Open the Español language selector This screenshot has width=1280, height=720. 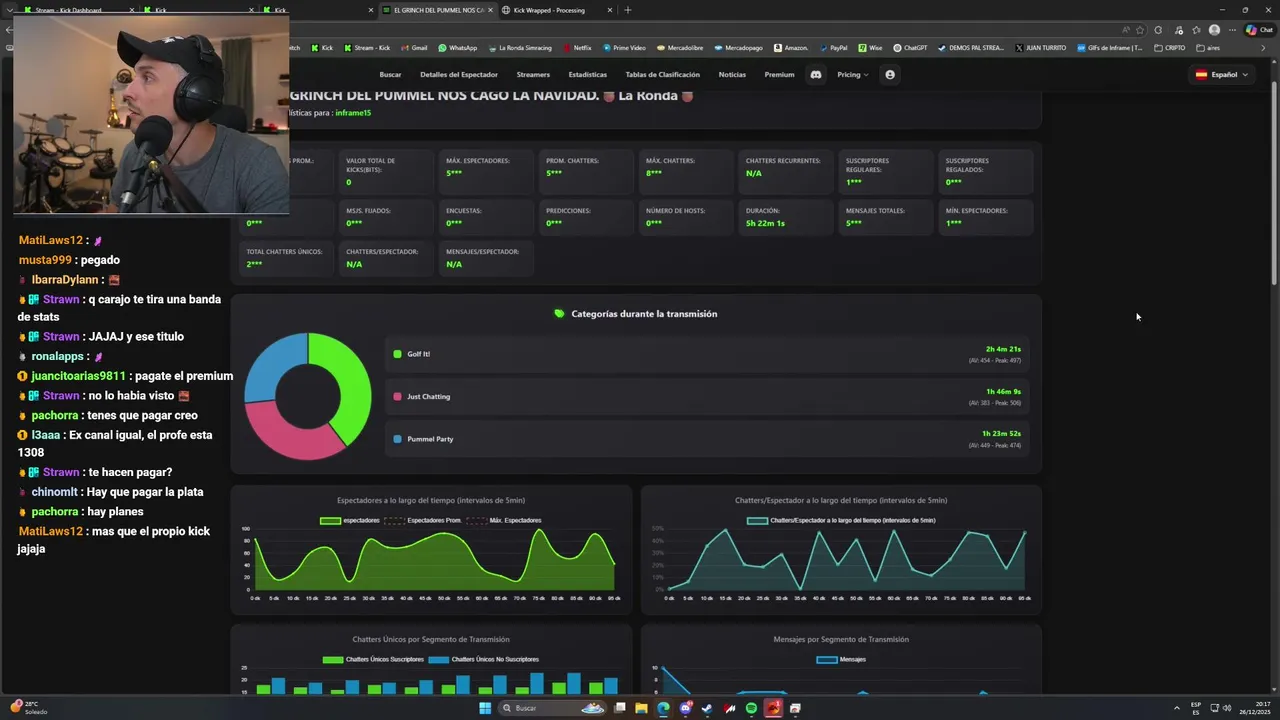1222,74
